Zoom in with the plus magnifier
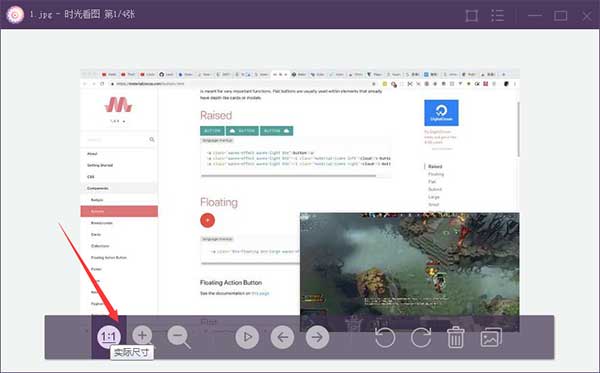Viewport: 600px width, 373px height. (x=143, y=336)
